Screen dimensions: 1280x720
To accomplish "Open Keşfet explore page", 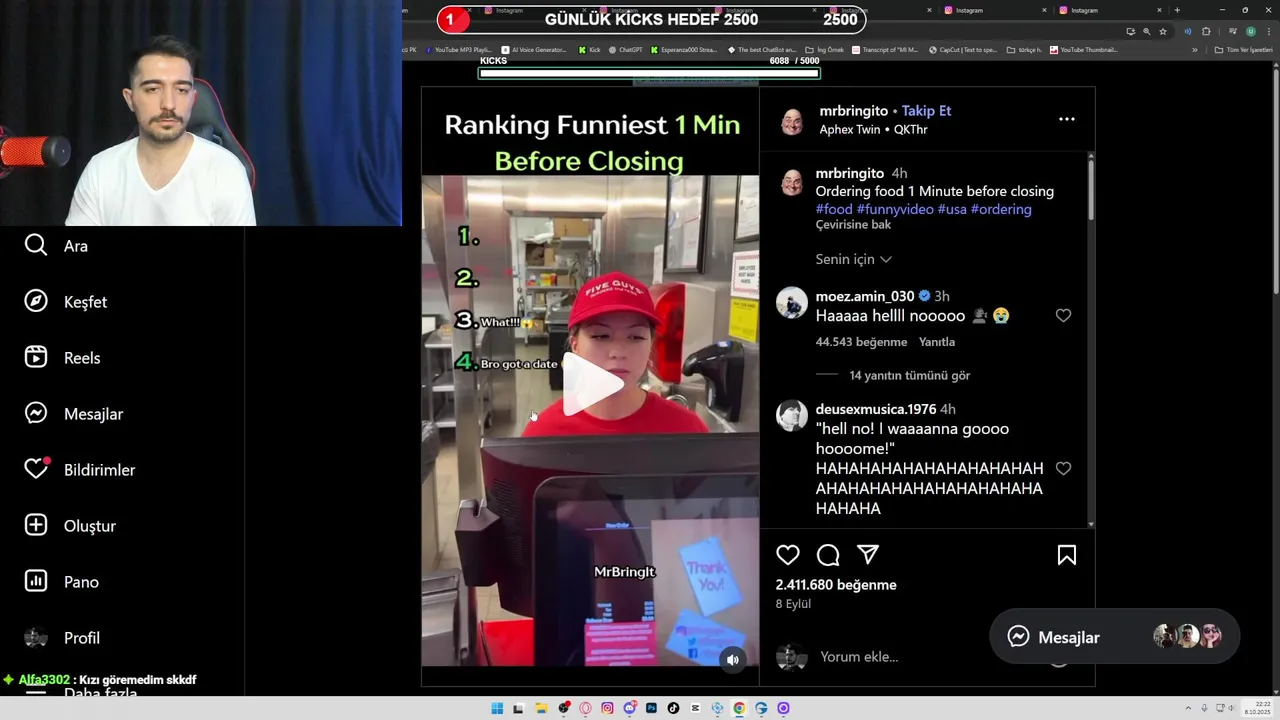I will [x=65, y=302].
